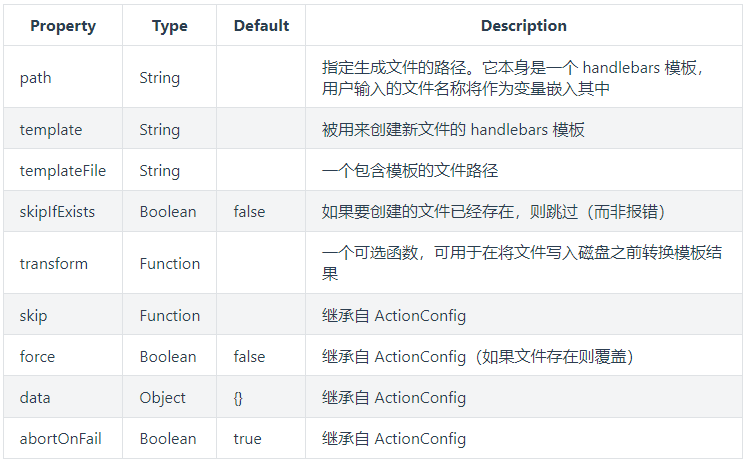Select the transform property name
The height and width of the screenshot is (465, 746).
point(54,264)
